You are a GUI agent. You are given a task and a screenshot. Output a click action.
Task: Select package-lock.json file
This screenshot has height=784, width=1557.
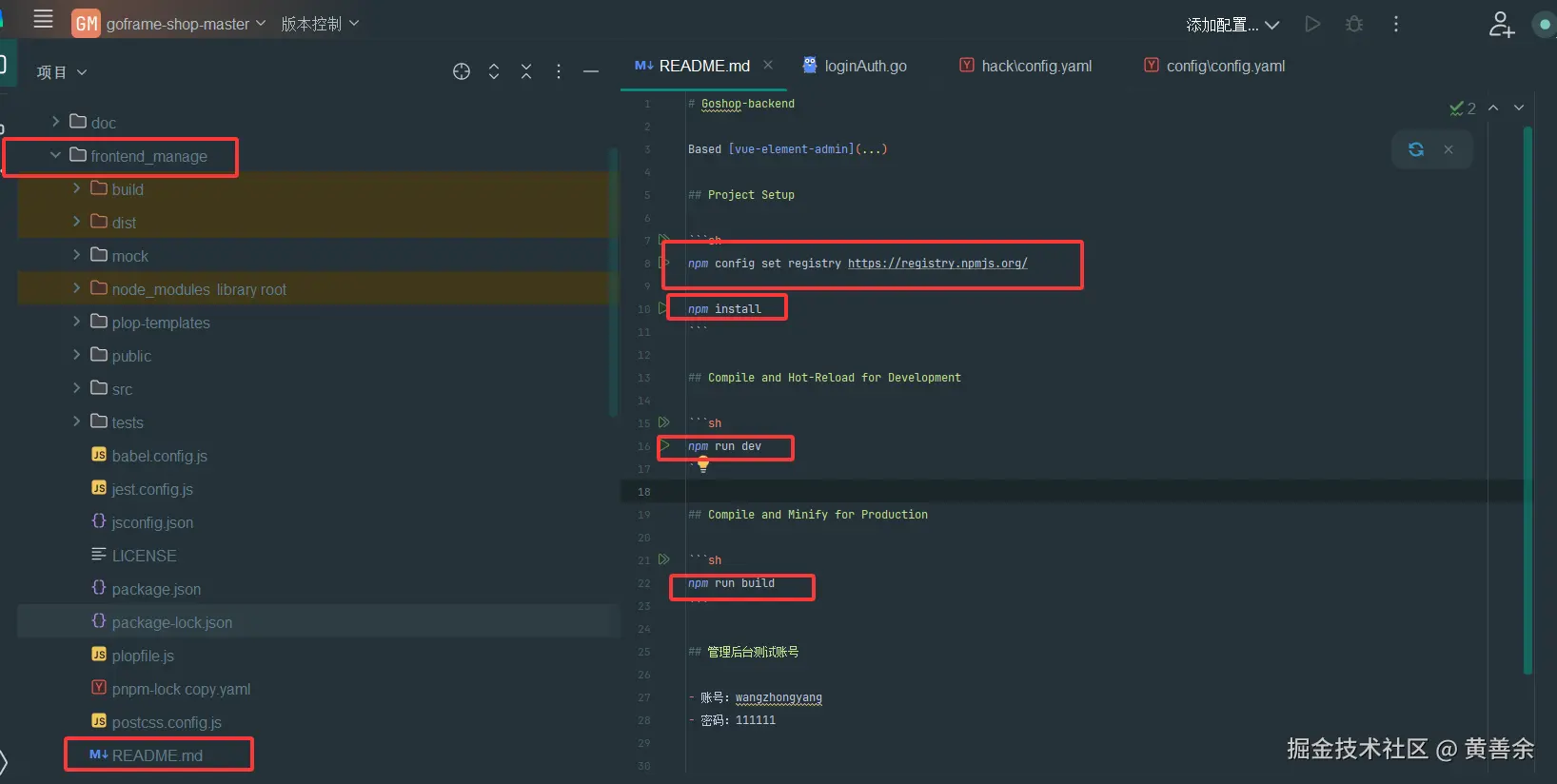[x=162, y=622]
